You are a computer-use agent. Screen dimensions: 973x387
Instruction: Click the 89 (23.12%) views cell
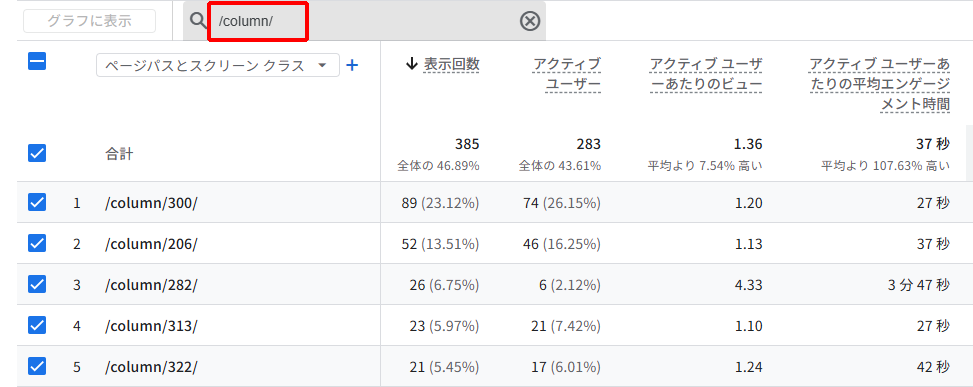(x=440, y=203)
